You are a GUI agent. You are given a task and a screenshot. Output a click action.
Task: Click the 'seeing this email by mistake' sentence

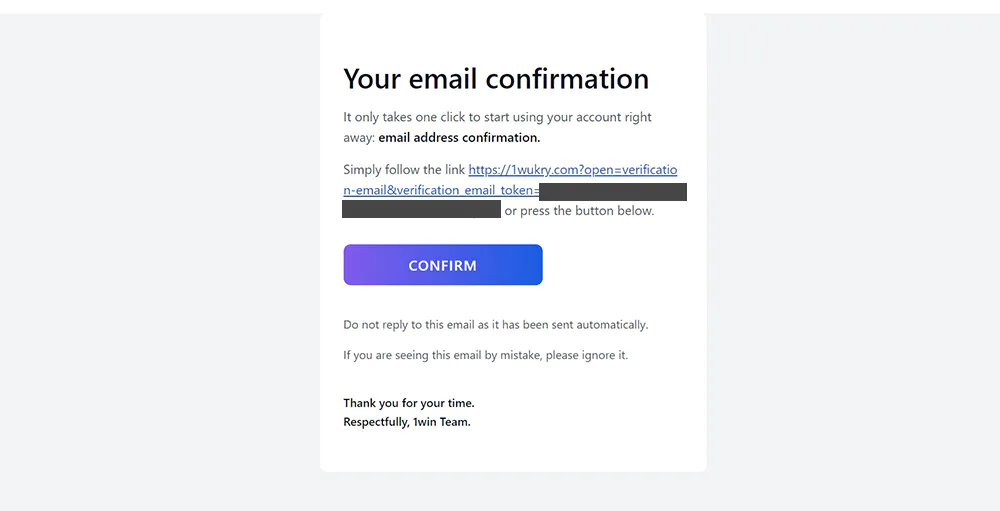point(485,355)
